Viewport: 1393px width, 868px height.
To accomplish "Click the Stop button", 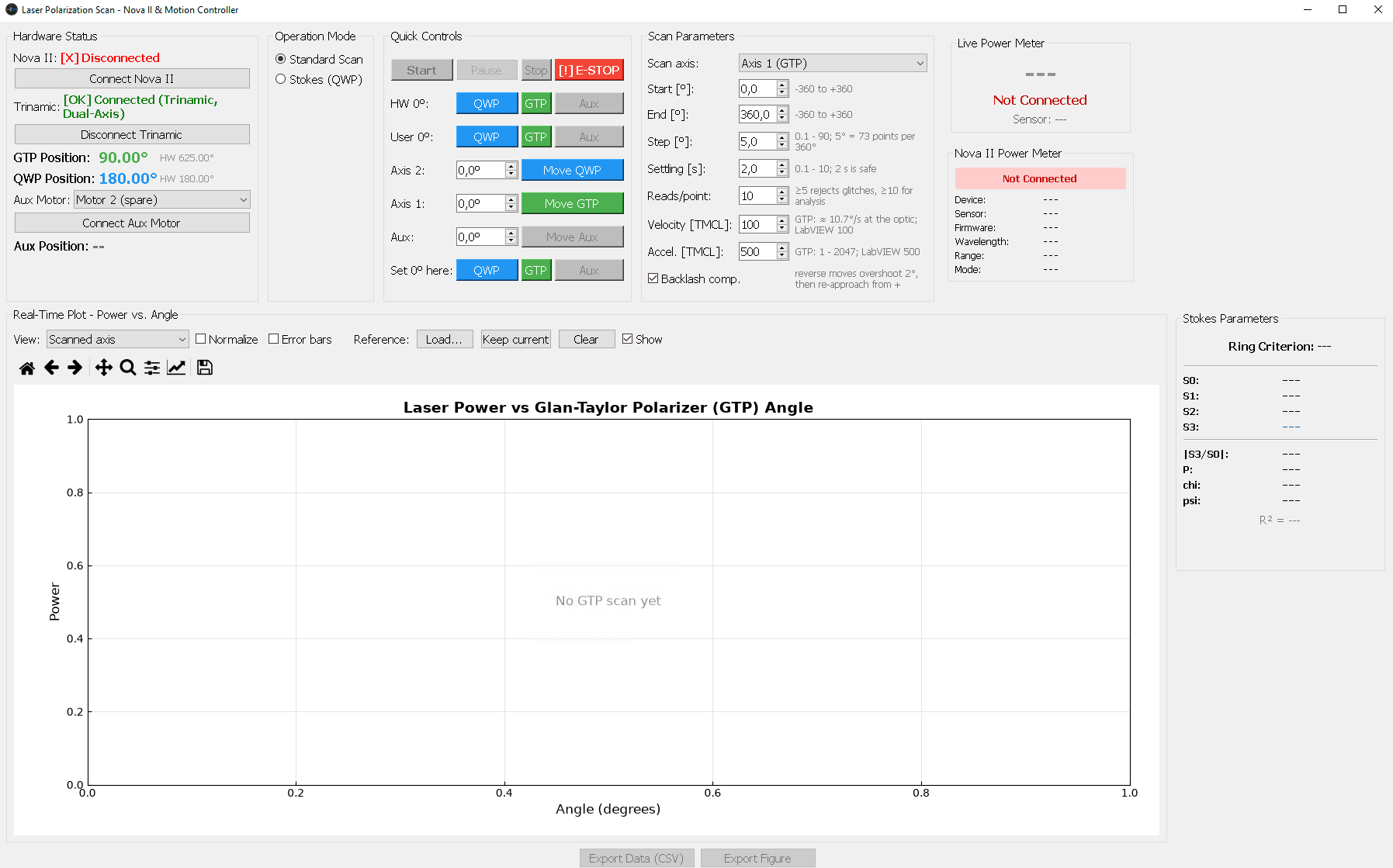I will (536, 70).
